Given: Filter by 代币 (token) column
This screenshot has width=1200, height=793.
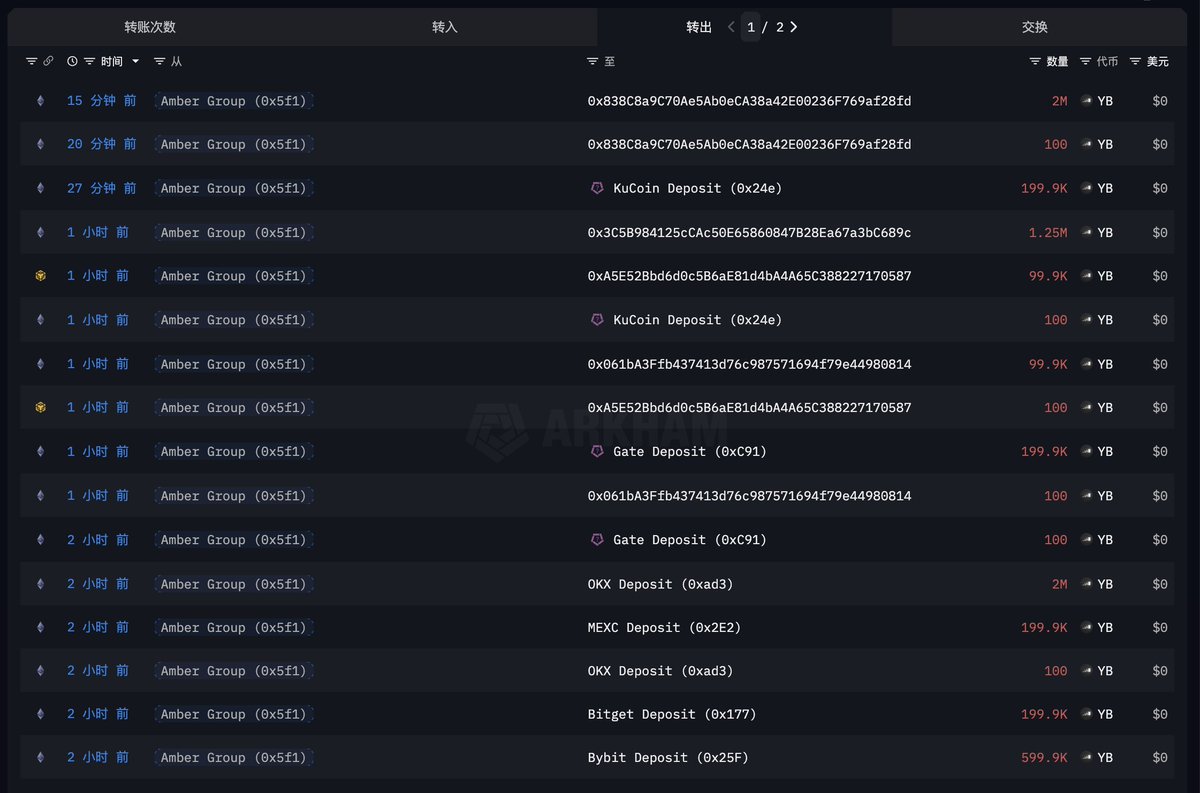Looking at the screenshot, I should (x=1085, y=62).
